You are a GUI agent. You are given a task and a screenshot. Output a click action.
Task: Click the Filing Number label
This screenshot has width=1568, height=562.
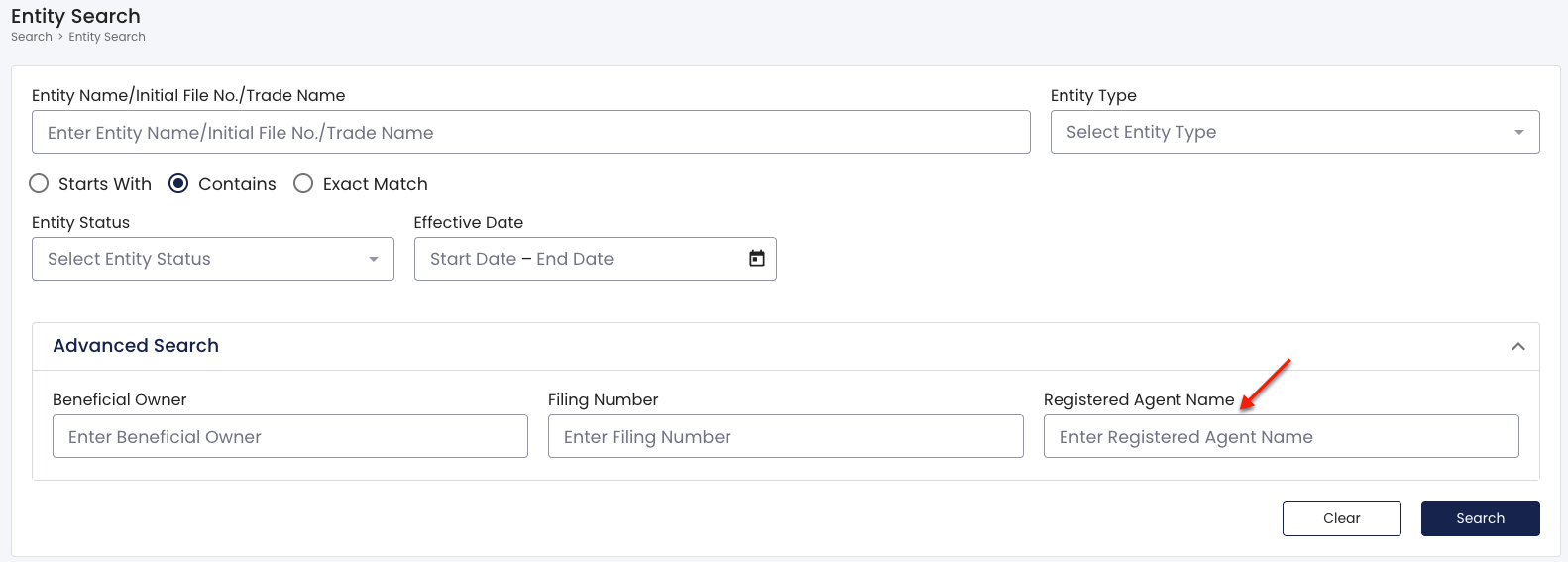[x=603, y=399]
